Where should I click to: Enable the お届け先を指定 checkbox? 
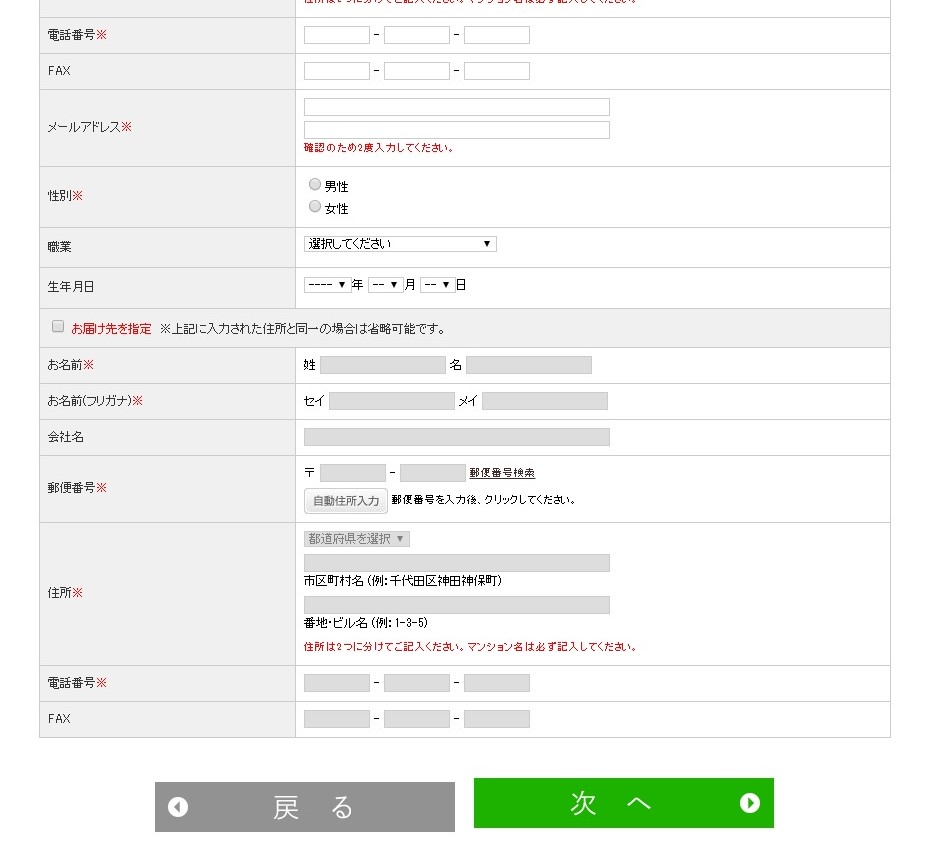[58, 326]
